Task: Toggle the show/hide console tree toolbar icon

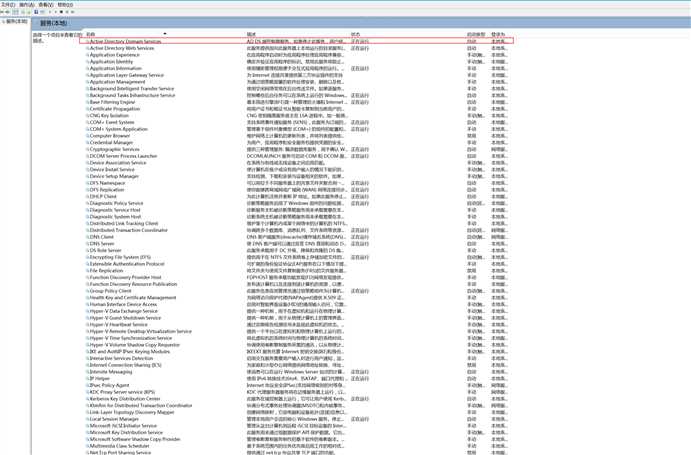Action: click(x=15, y=12)
